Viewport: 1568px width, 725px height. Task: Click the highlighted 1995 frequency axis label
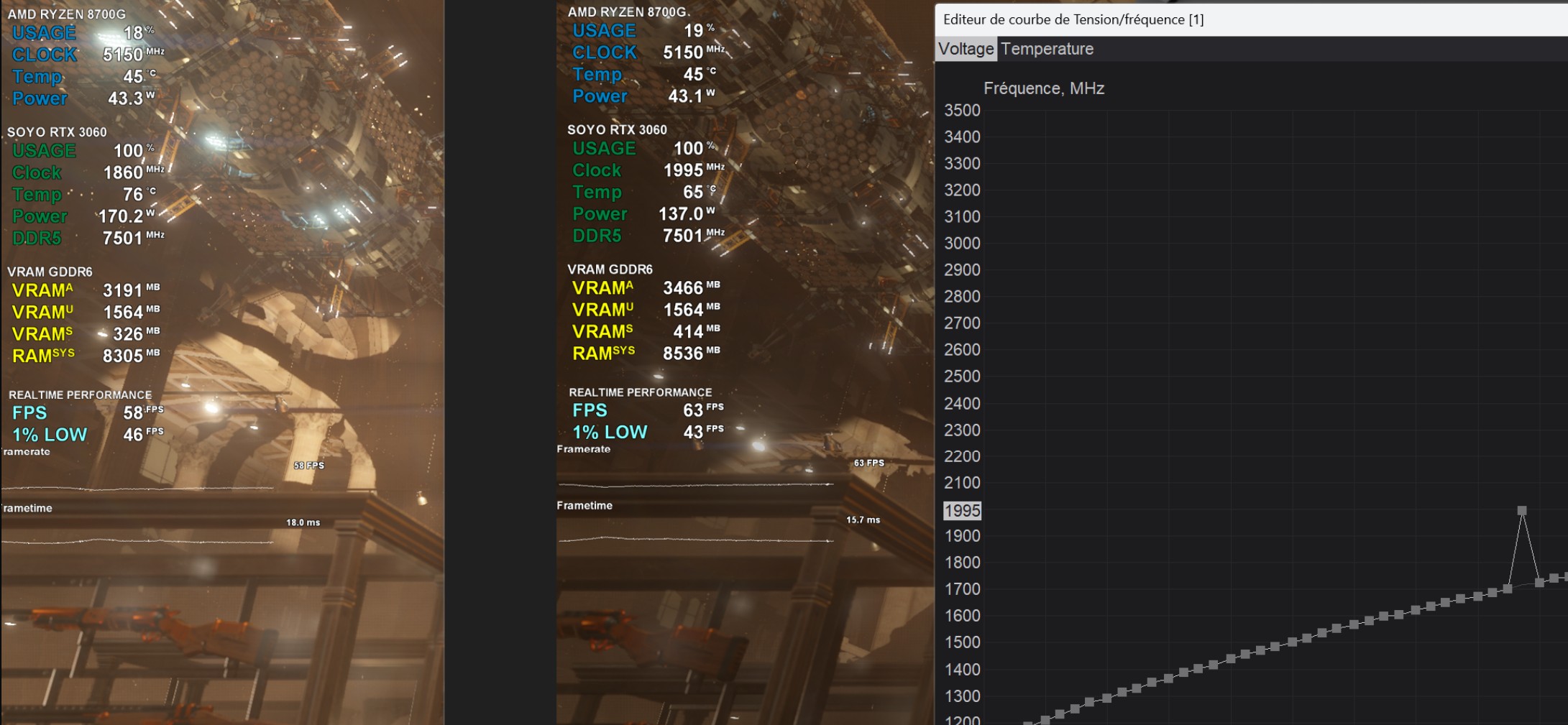(962, 511)
